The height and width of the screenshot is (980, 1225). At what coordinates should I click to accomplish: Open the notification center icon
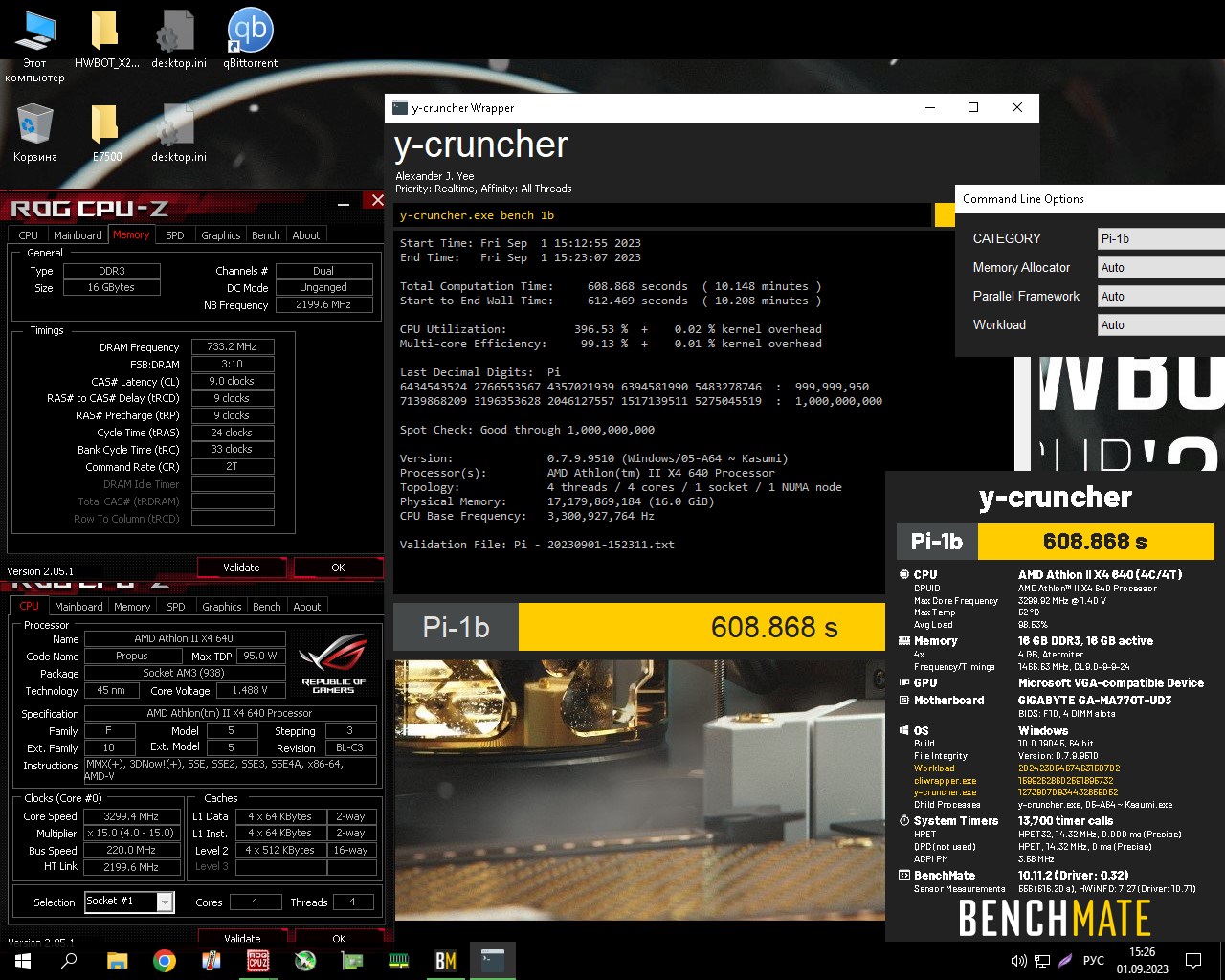tap(1193, 961)
